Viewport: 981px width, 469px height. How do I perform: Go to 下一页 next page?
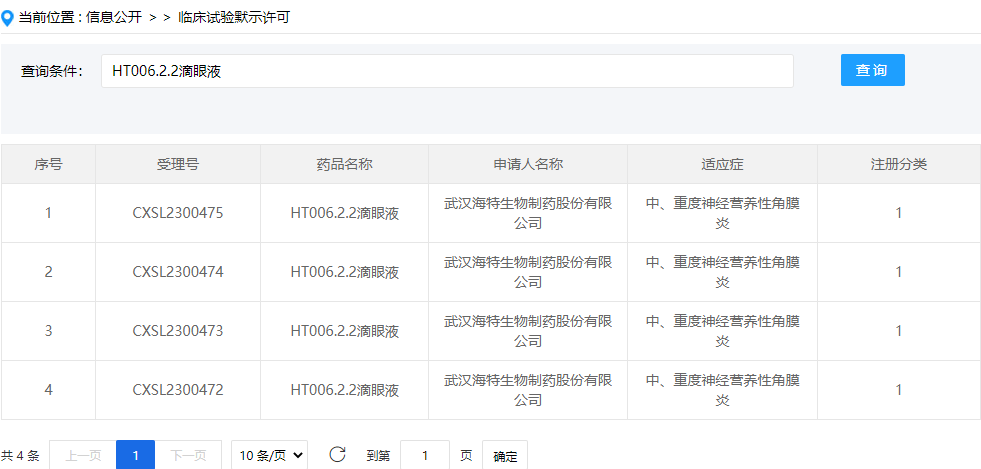188,456
